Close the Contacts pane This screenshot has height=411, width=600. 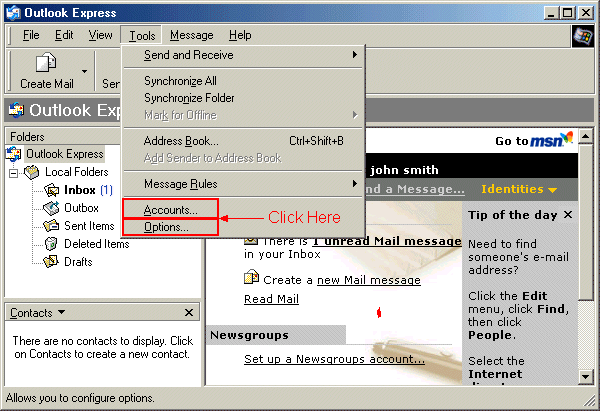coord(189,313)
